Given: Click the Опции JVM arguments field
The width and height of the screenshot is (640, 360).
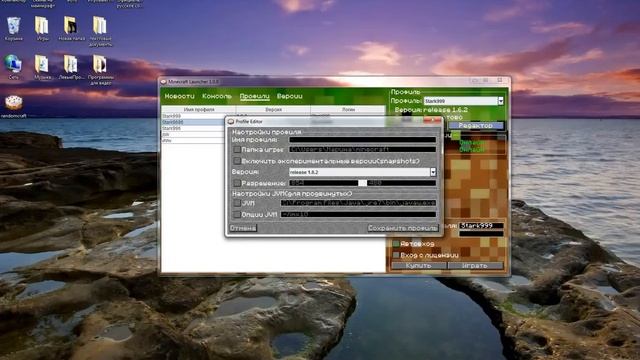Looking at the screenshot, I should pyautogui.click(x=358, y=214).
